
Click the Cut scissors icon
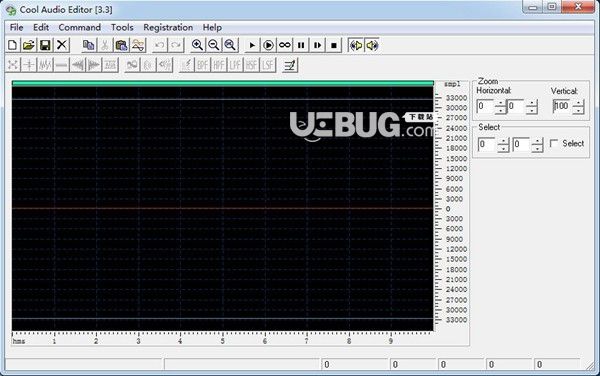(x=105, y=45)
